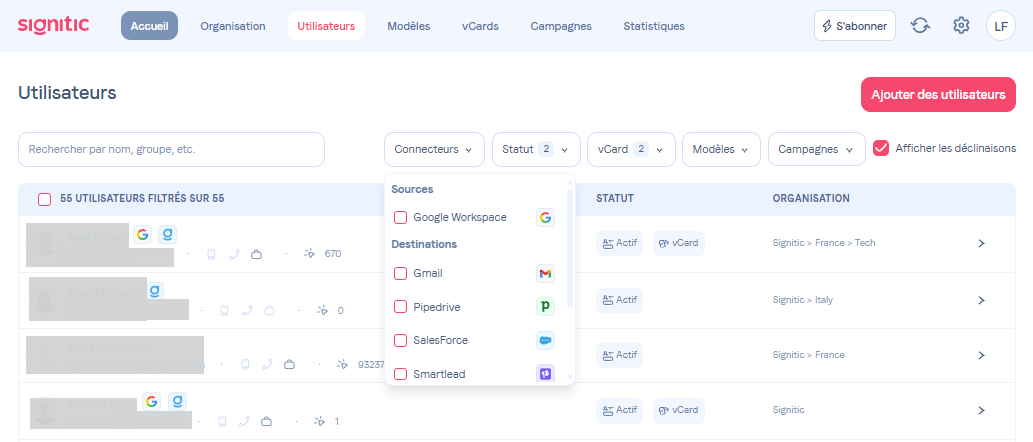
Task: Click the click-count icon next to 670
Action: 310,254
